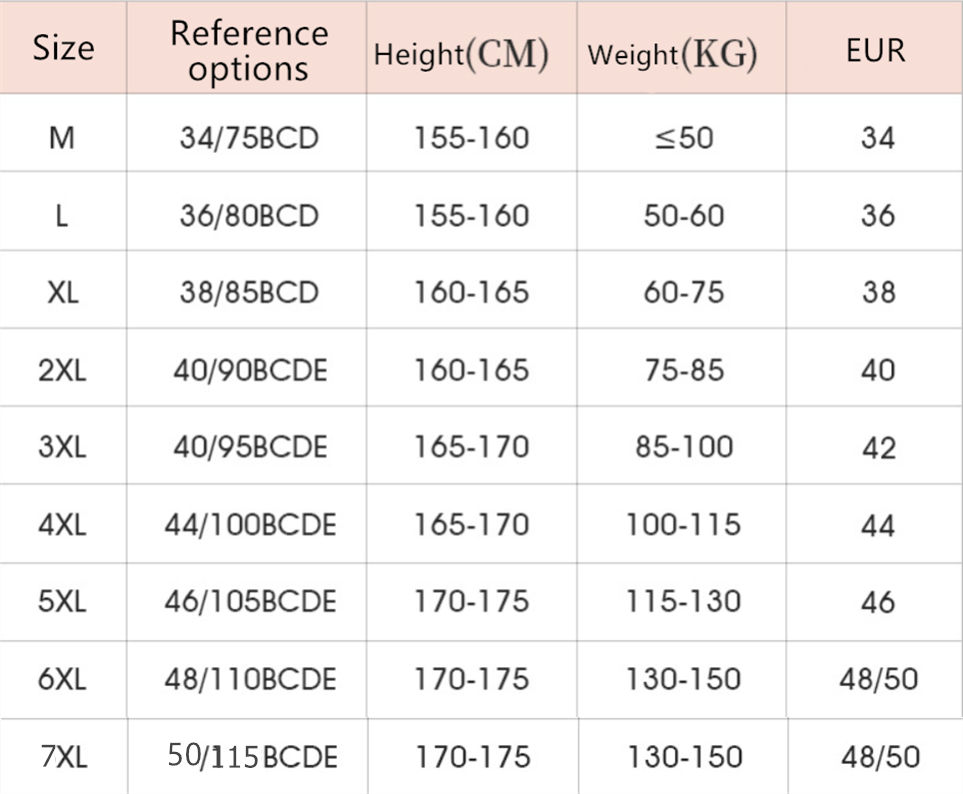Viewport: 963px width, 794px height.
Task: Click the EUR column header
Action: pos(875,51)
